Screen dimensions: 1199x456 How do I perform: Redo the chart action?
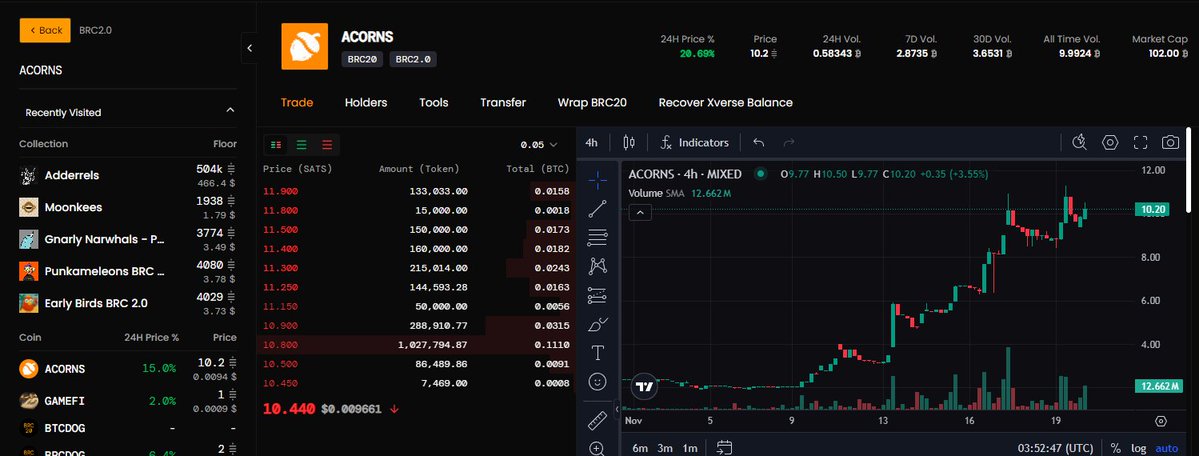pos(789,142)
